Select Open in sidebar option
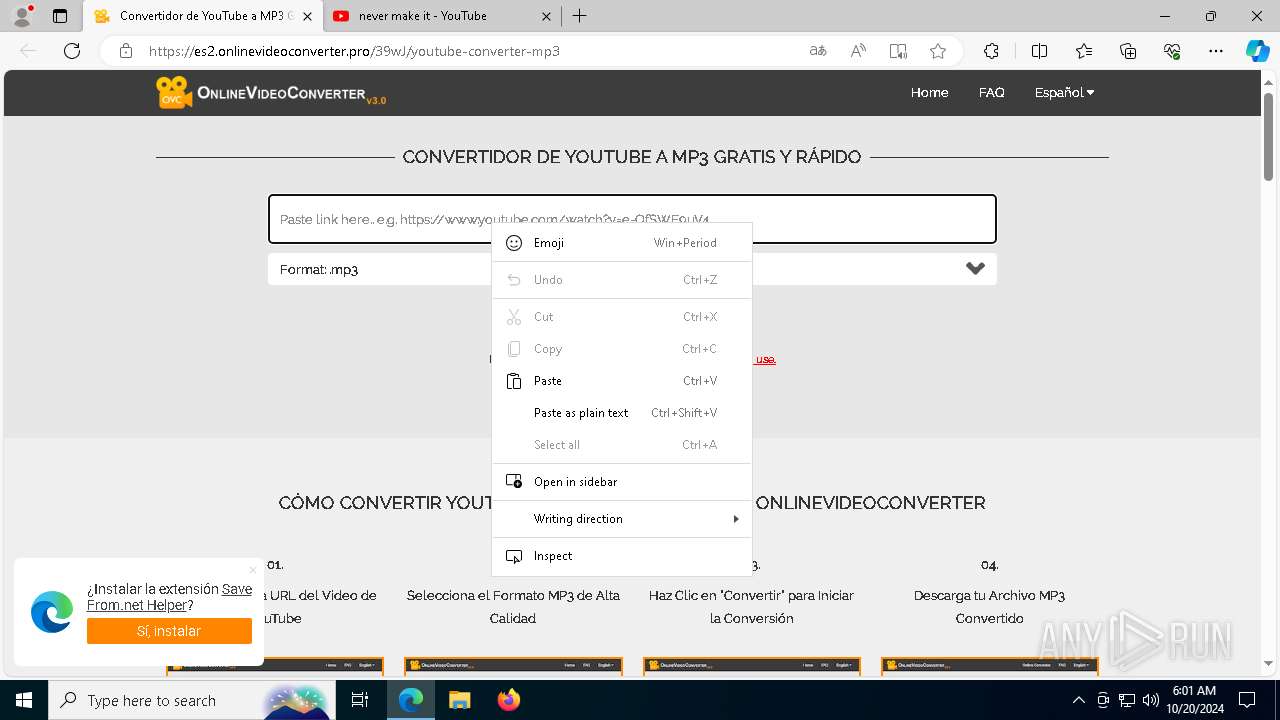Viewport: 1280px width, 720px height. 622,482
